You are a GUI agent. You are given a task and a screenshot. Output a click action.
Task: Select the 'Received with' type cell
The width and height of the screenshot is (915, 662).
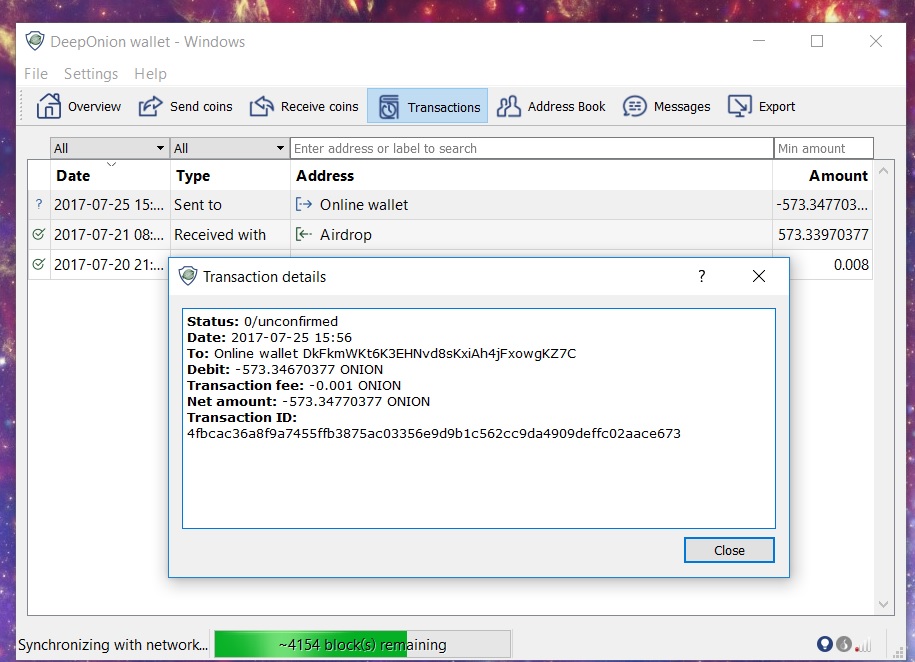pos(230,235)
